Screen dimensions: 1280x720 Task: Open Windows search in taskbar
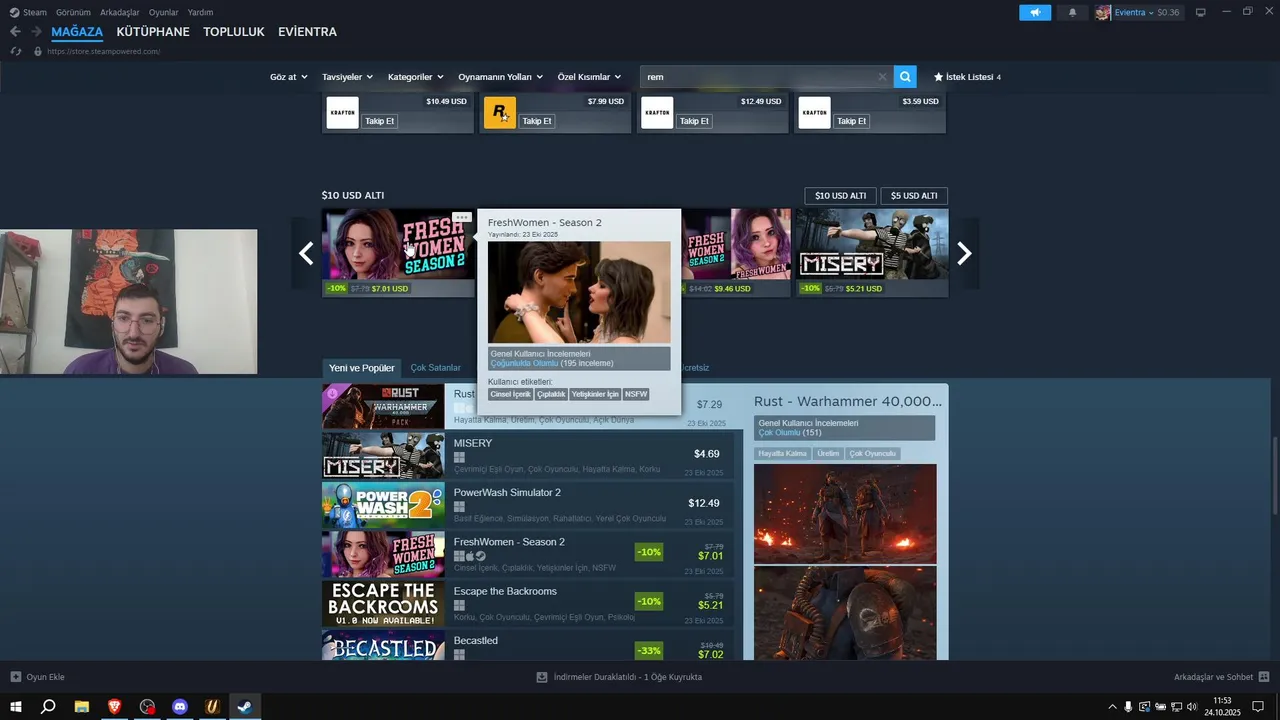pos(48,706)
